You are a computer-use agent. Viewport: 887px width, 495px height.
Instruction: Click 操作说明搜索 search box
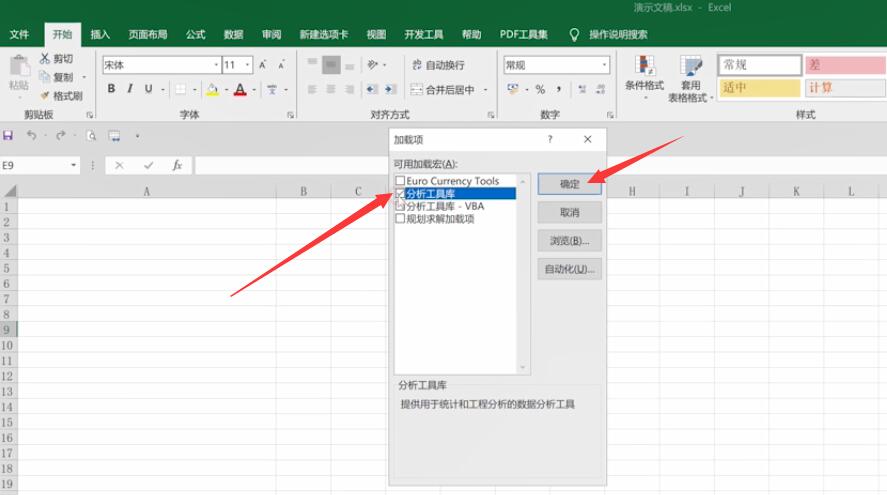click(x=618, y=35)
